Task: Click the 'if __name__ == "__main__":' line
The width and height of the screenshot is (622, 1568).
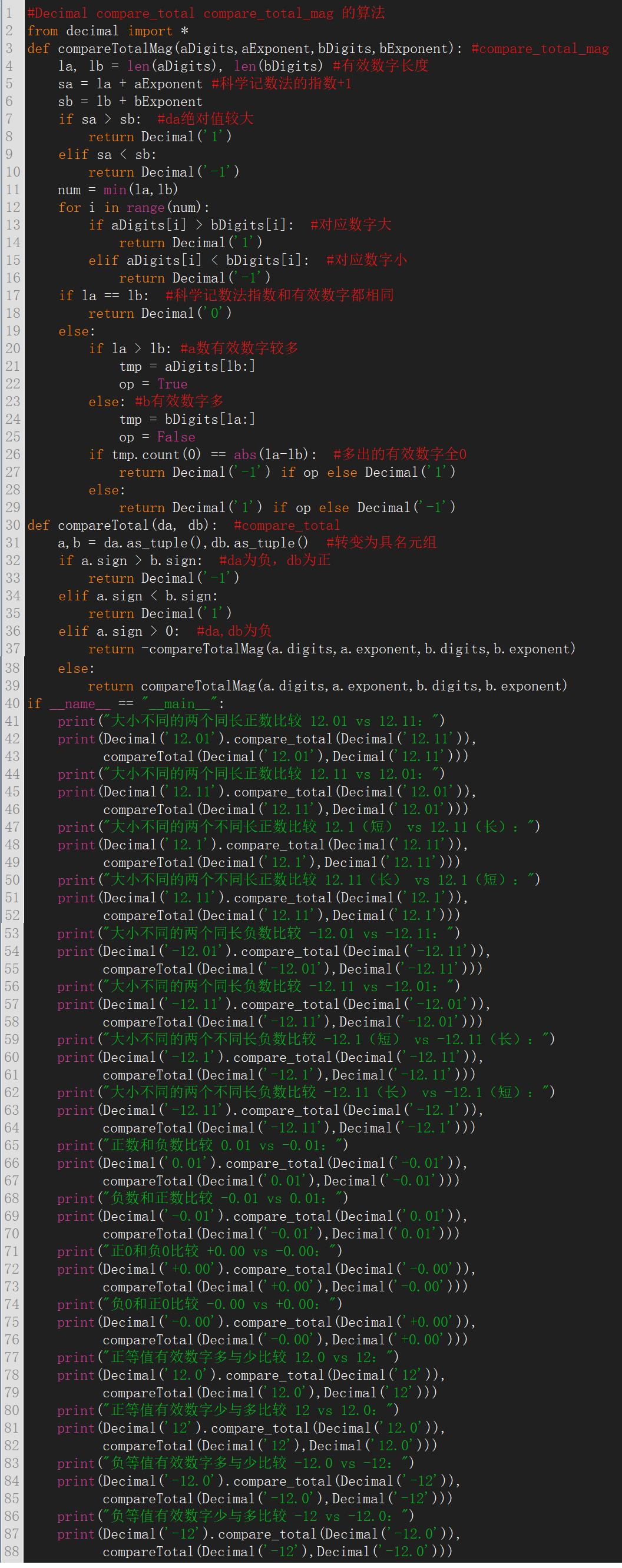Action: pyautogui.click(x=125, y=703)
